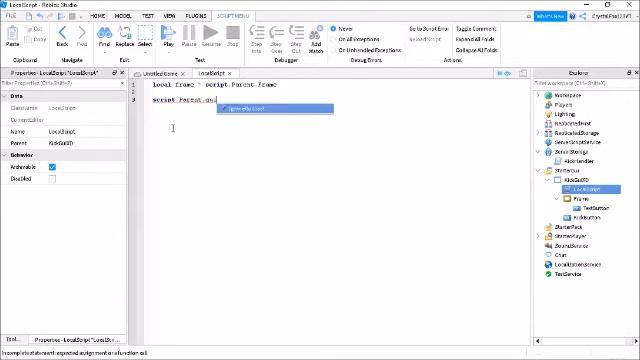Navigate forward with the Fwd arrow icon
The image size is (640, 360).
coord(82,33)
